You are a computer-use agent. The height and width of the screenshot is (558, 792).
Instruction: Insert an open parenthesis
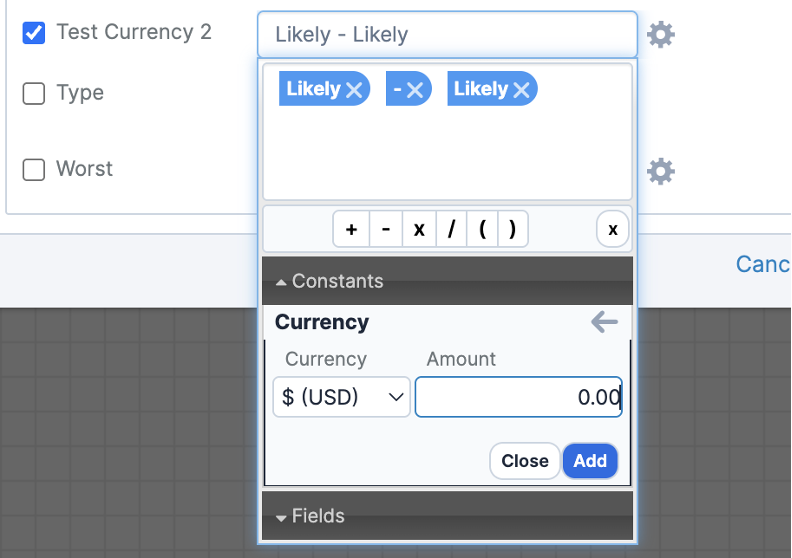tap(482, 229)
